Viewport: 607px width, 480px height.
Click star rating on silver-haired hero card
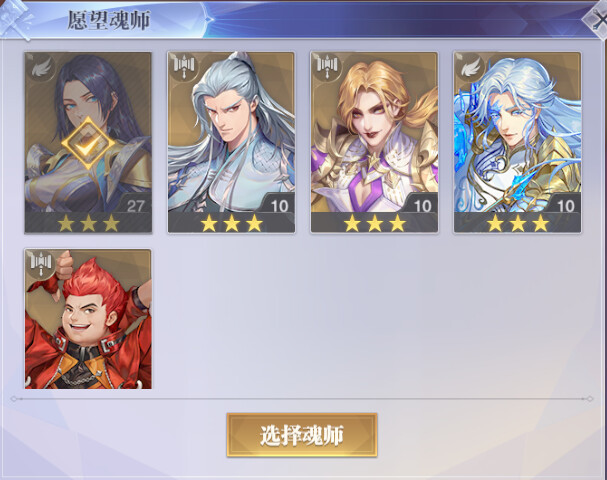232,223
